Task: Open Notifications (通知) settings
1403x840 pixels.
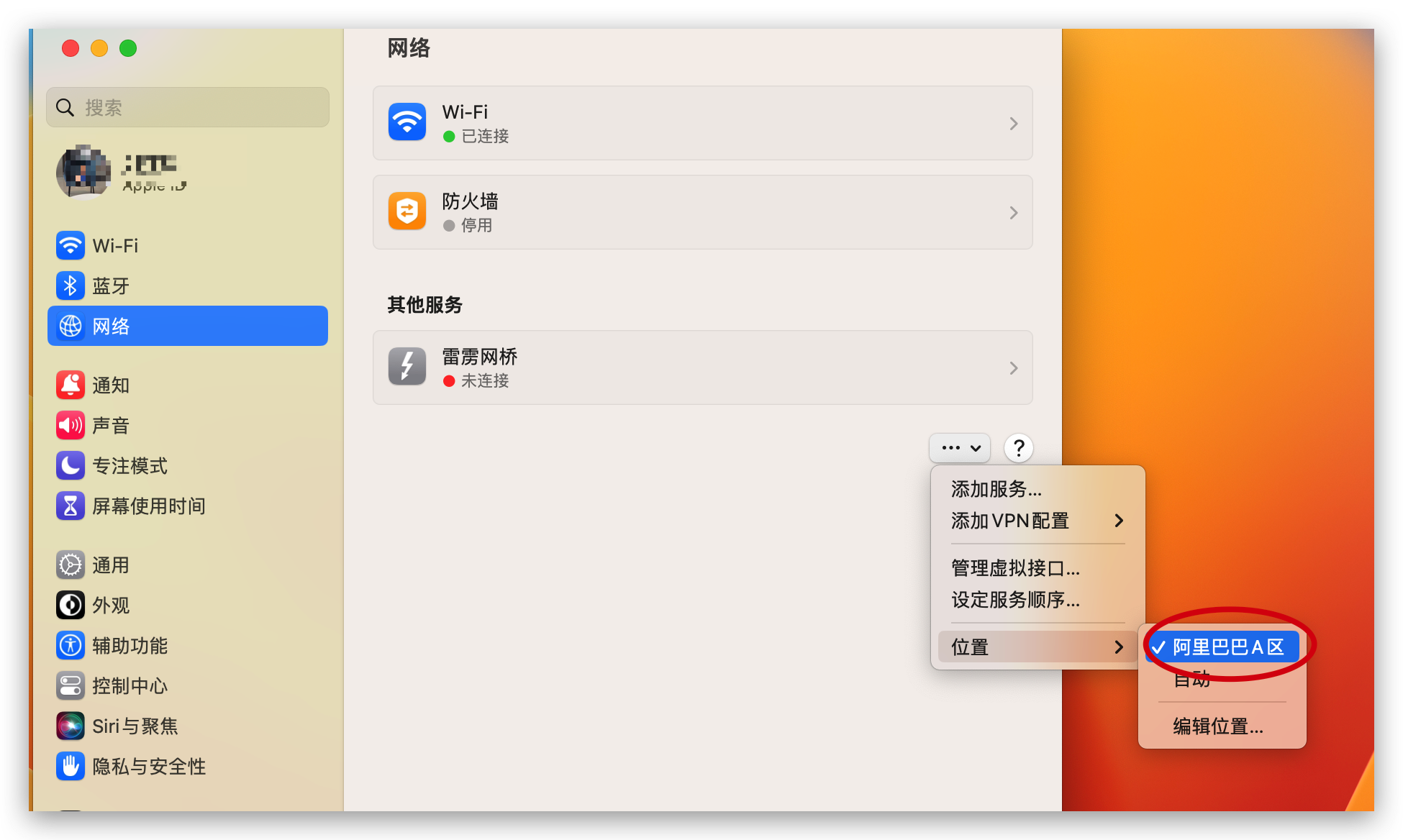Action: click(x=110, y=385)
